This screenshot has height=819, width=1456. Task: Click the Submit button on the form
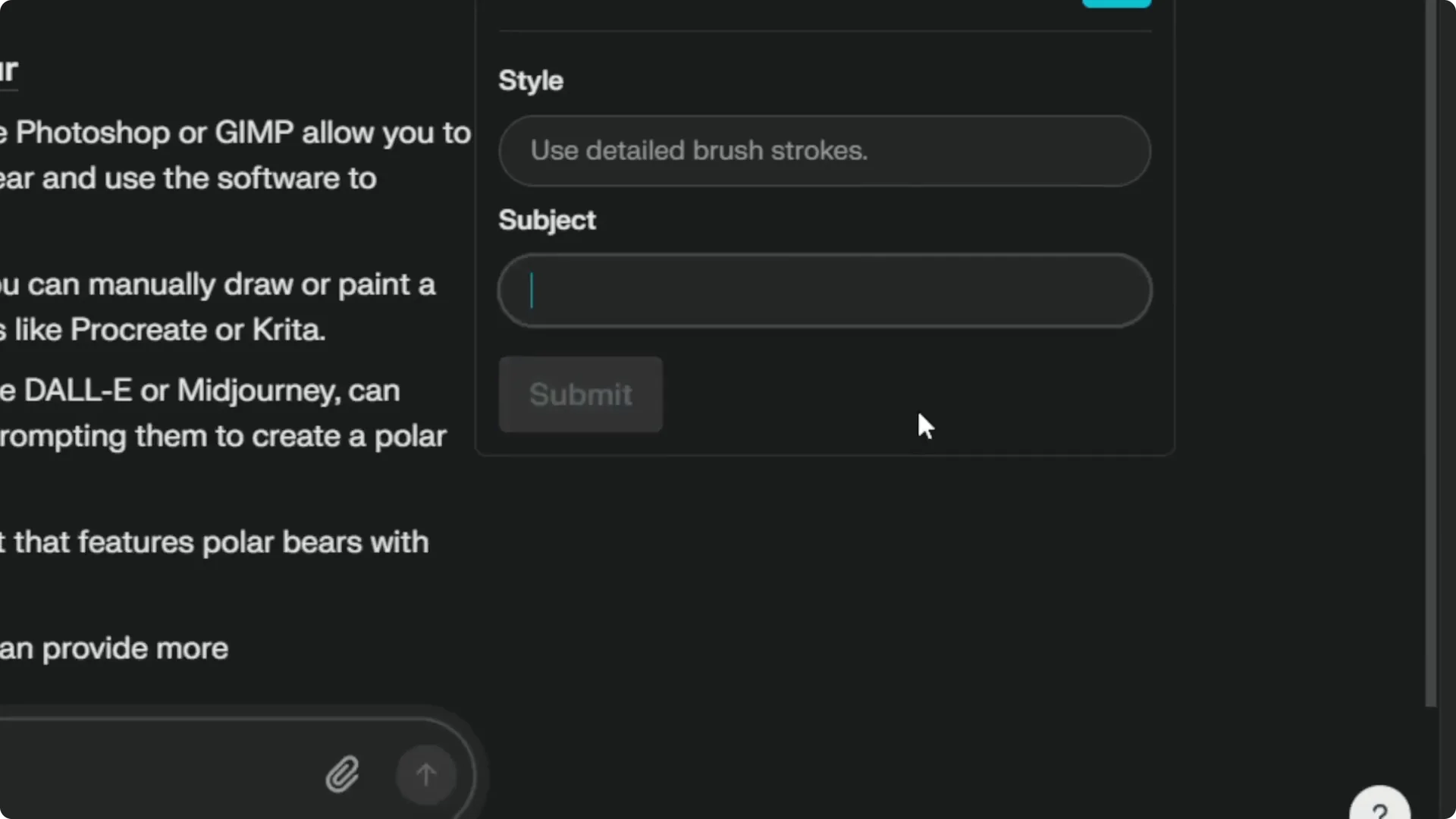coord(580,394)
